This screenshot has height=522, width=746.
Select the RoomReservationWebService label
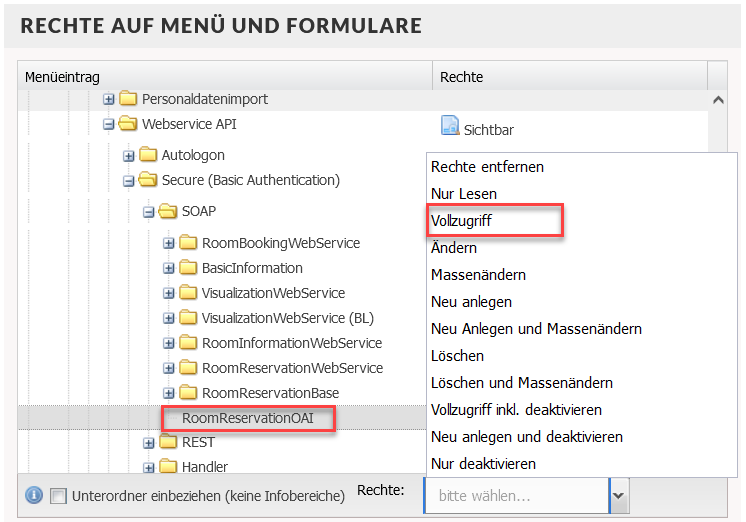(x=292, y=368)
